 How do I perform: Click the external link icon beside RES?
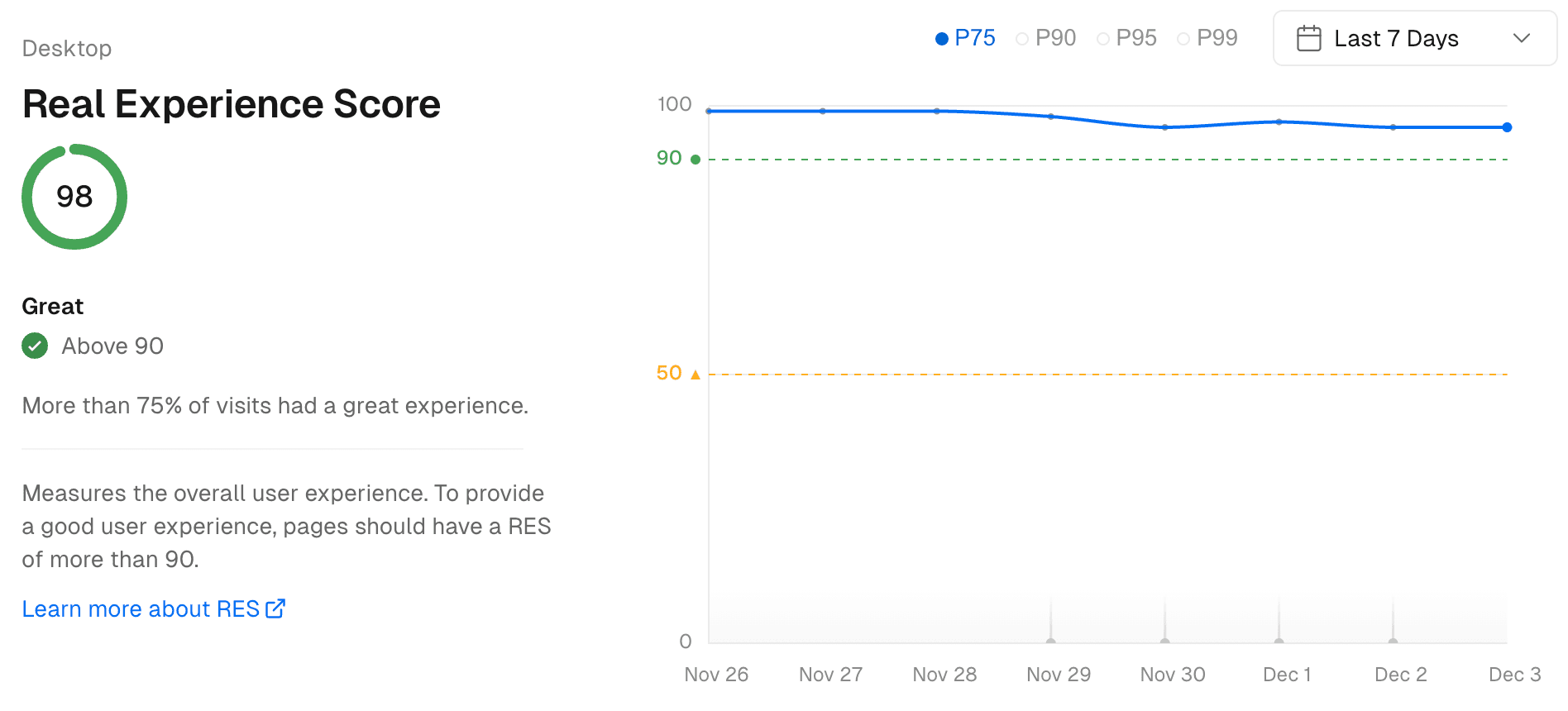point(275,609)
